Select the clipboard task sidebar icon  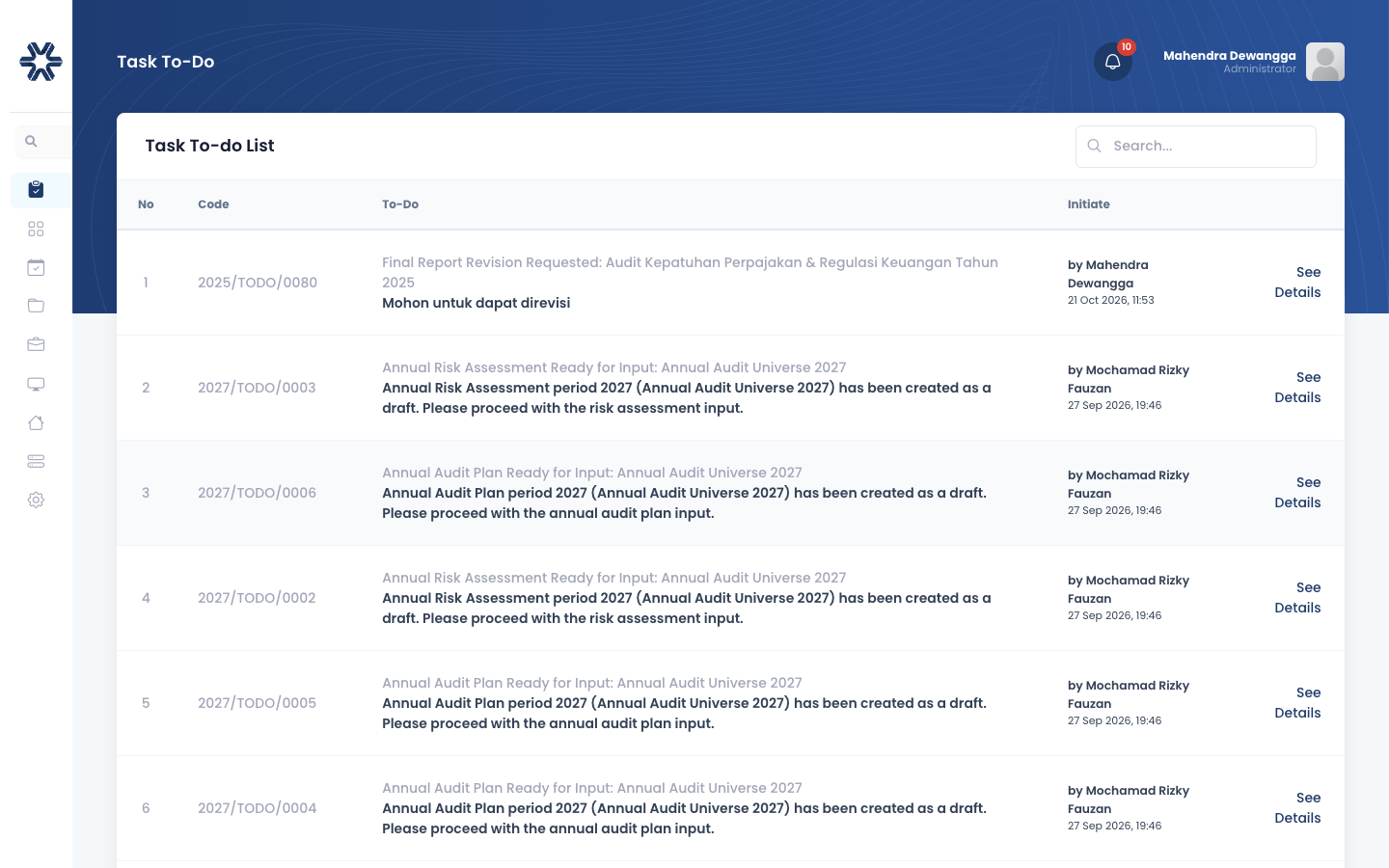pos(36,190)
